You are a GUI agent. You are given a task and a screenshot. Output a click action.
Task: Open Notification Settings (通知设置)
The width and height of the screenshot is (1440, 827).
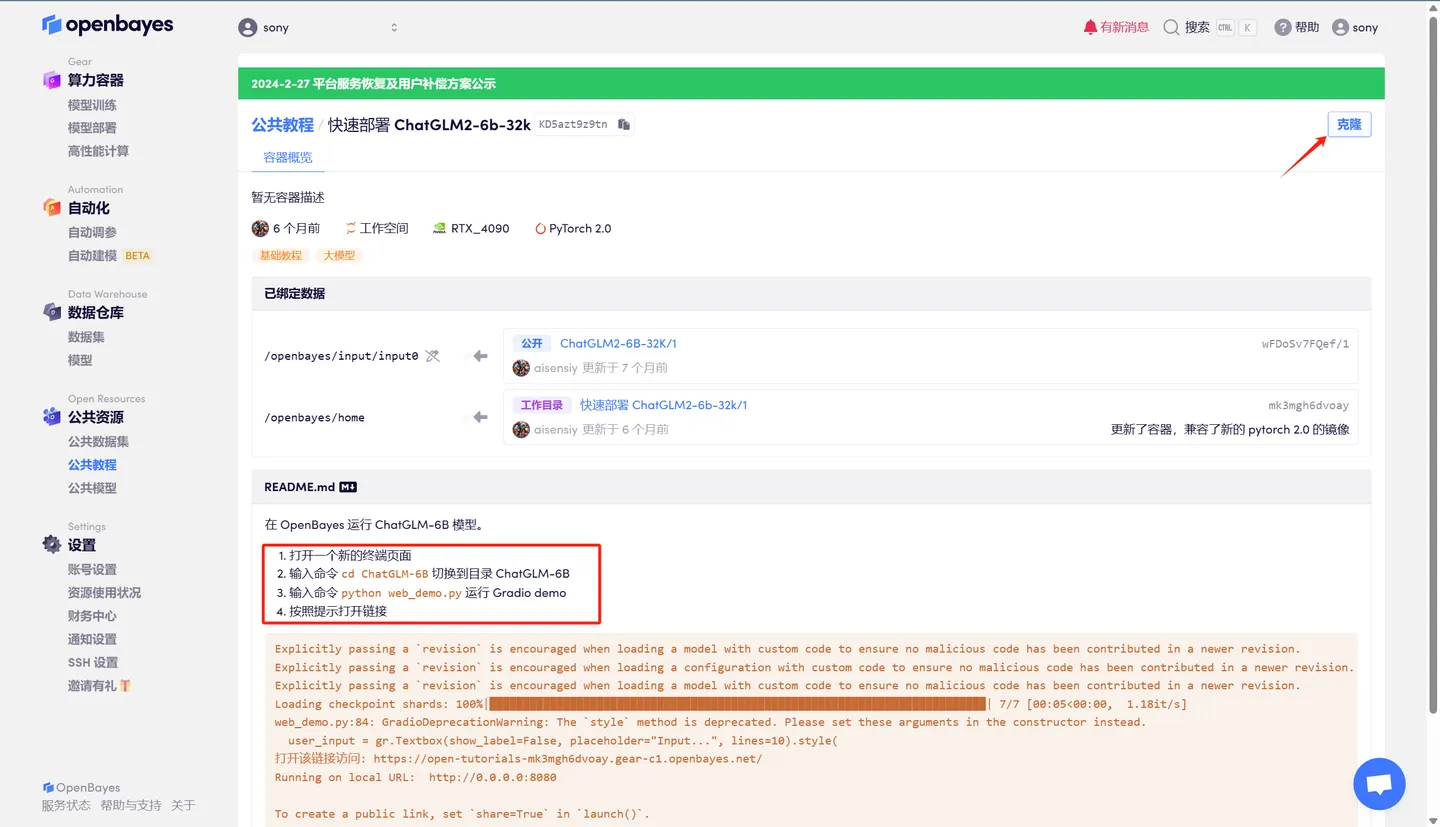(92, 639)
